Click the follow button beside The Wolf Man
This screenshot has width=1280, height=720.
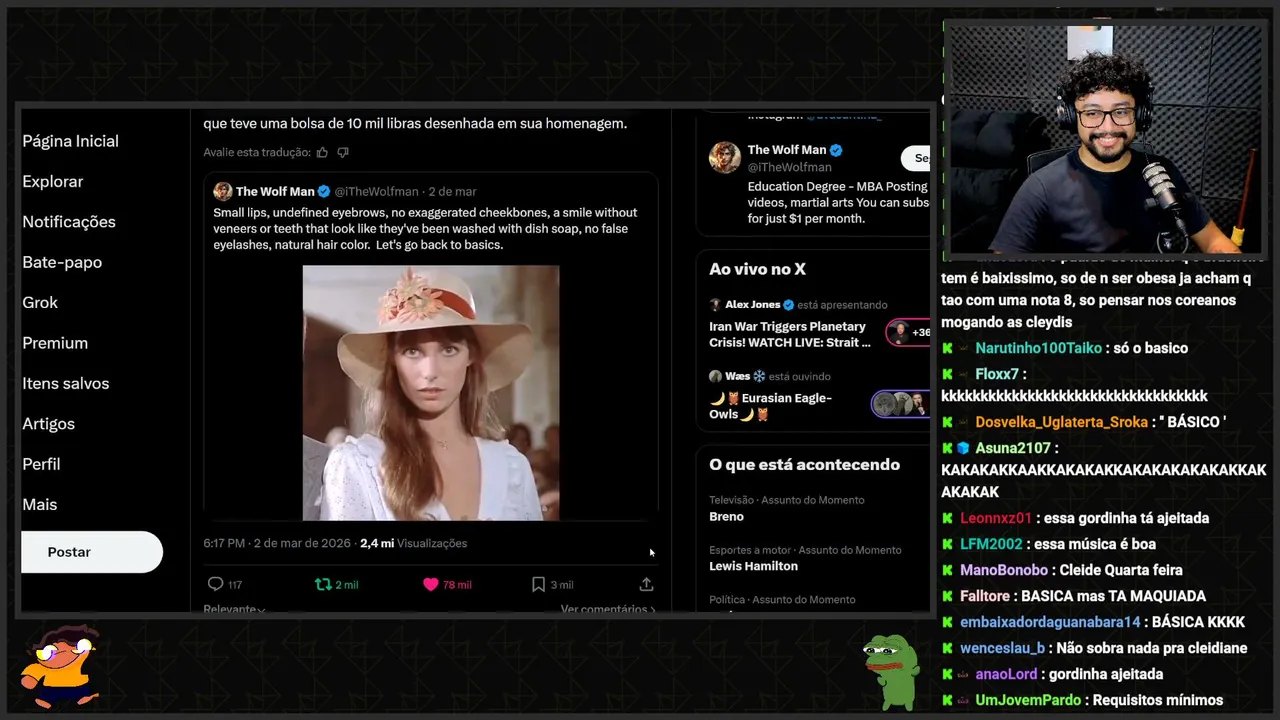point(916,158)
